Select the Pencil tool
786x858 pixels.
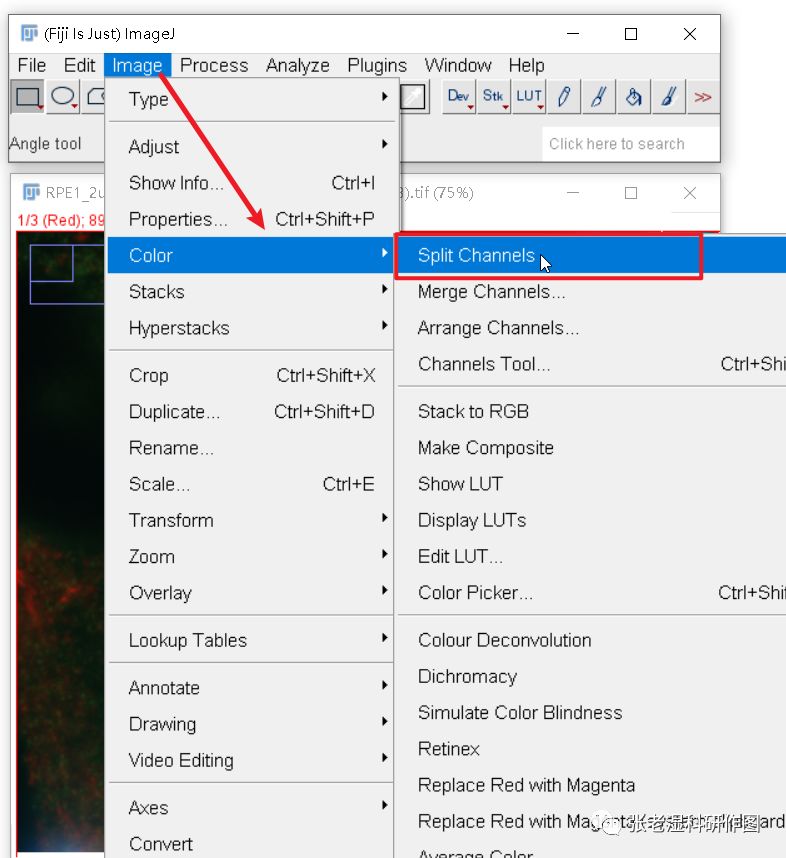564,97
